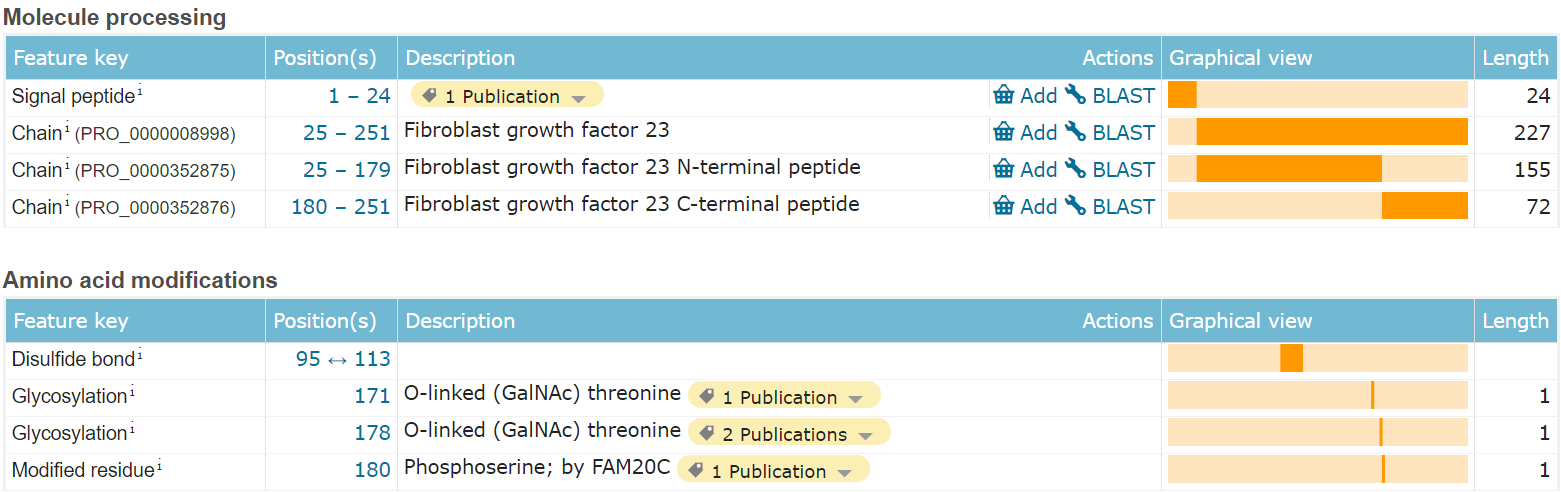Click basket icon for C-terminal peptide row

tap(1003, 206)
